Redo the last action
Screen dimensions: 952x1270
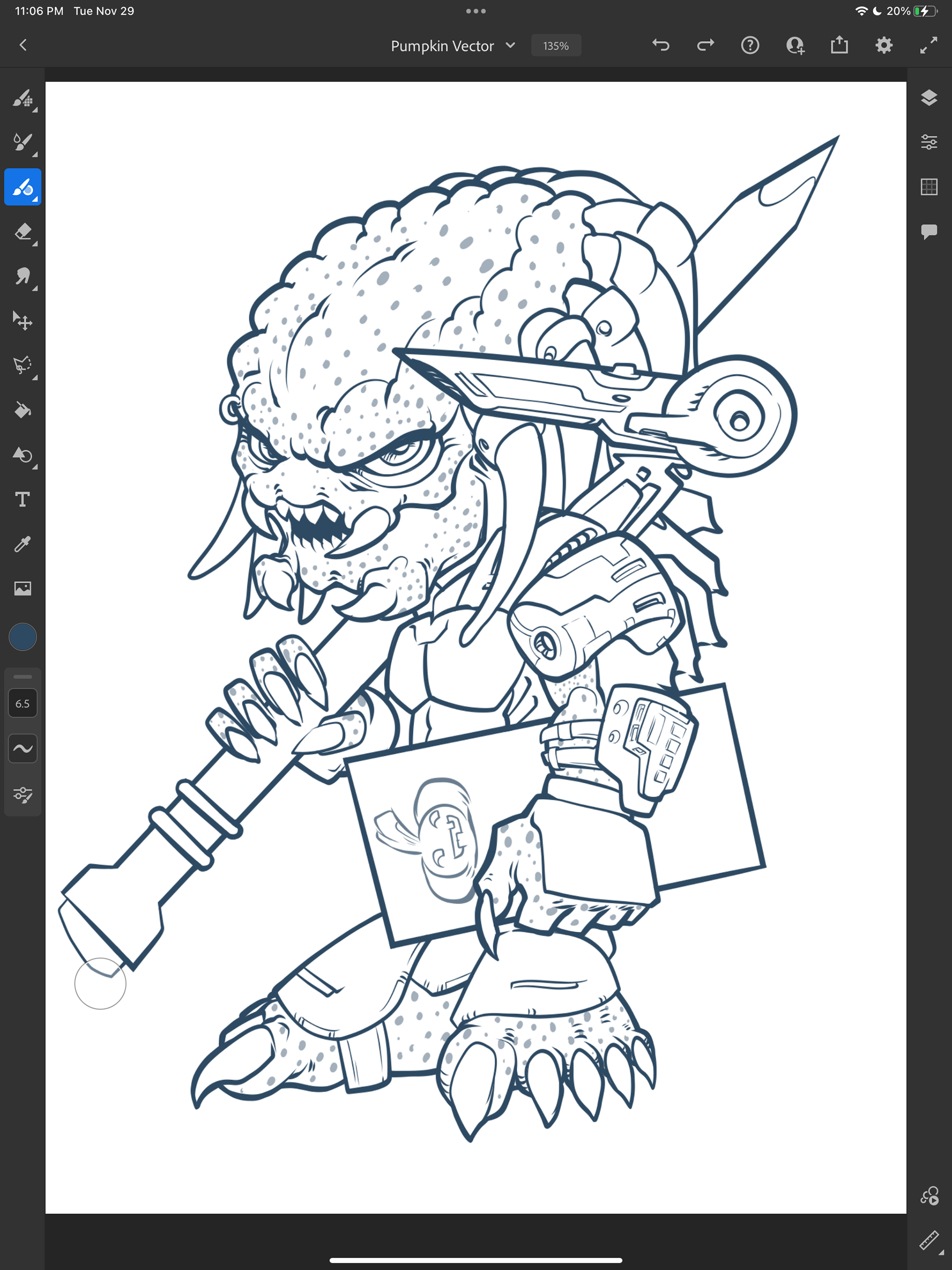(x=706, y=45)
